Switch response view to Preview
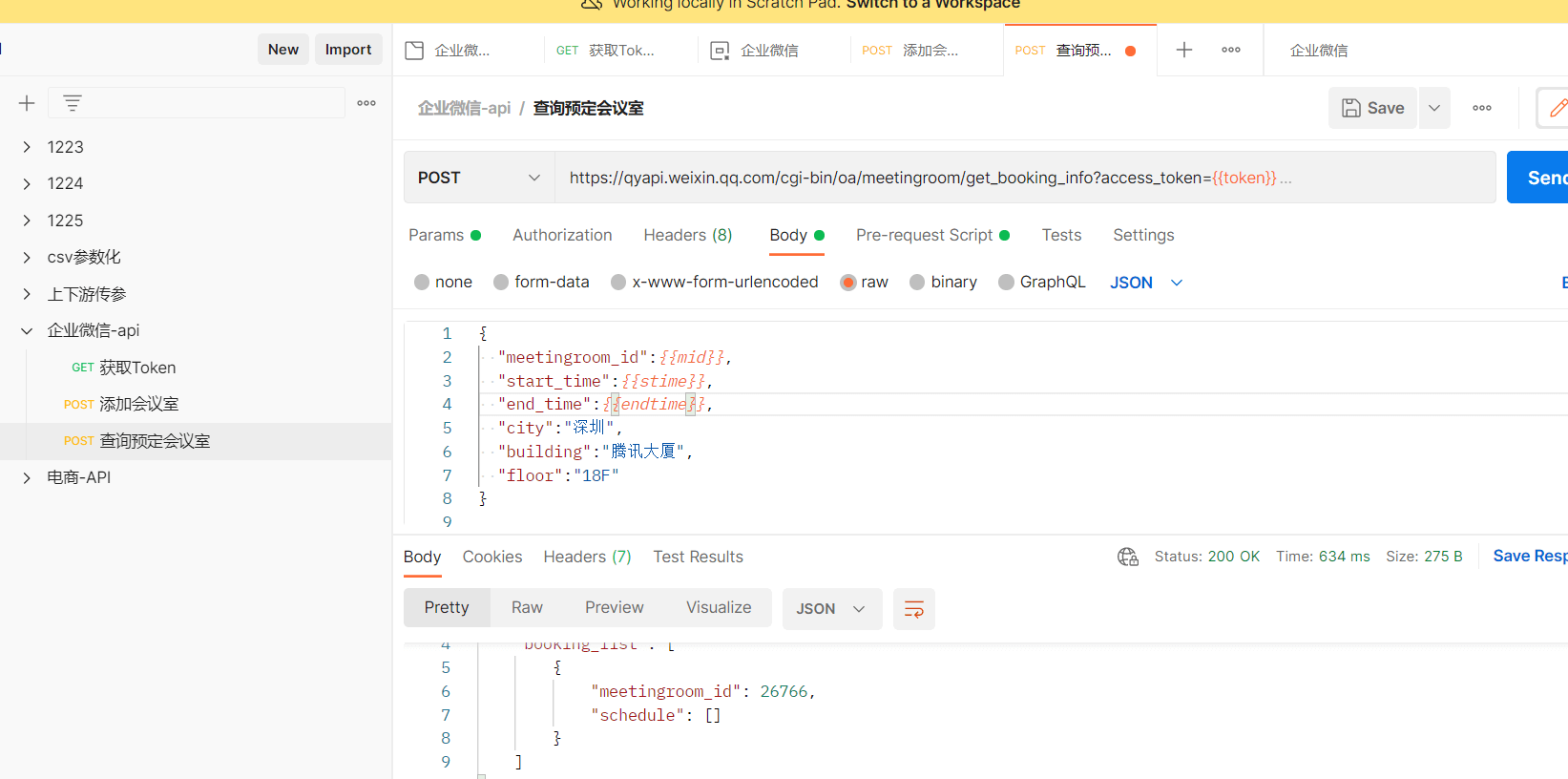The height and width of the screenshot is (779, 1568). point(615,607)
